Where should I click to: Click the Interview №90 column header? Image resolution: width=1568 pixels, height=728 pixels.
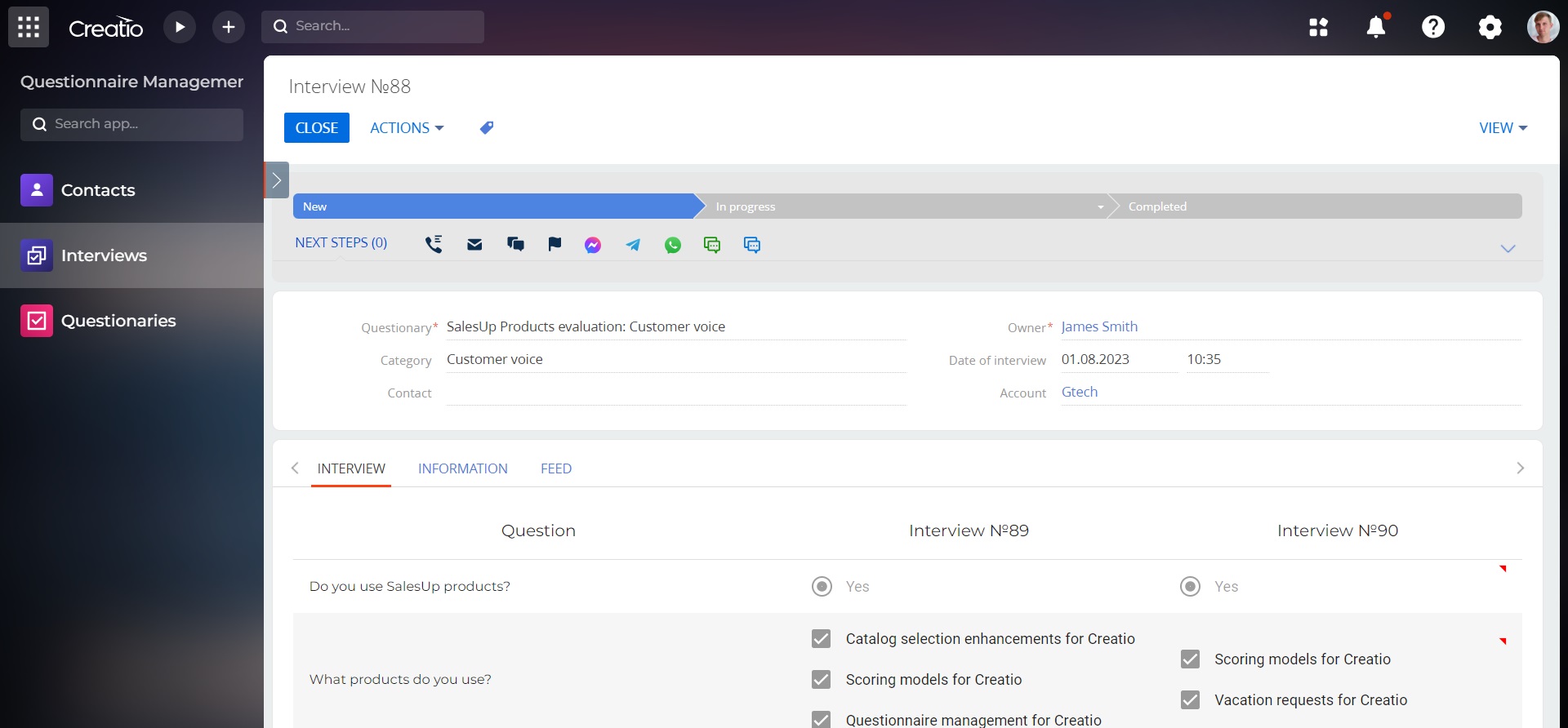1338,530
